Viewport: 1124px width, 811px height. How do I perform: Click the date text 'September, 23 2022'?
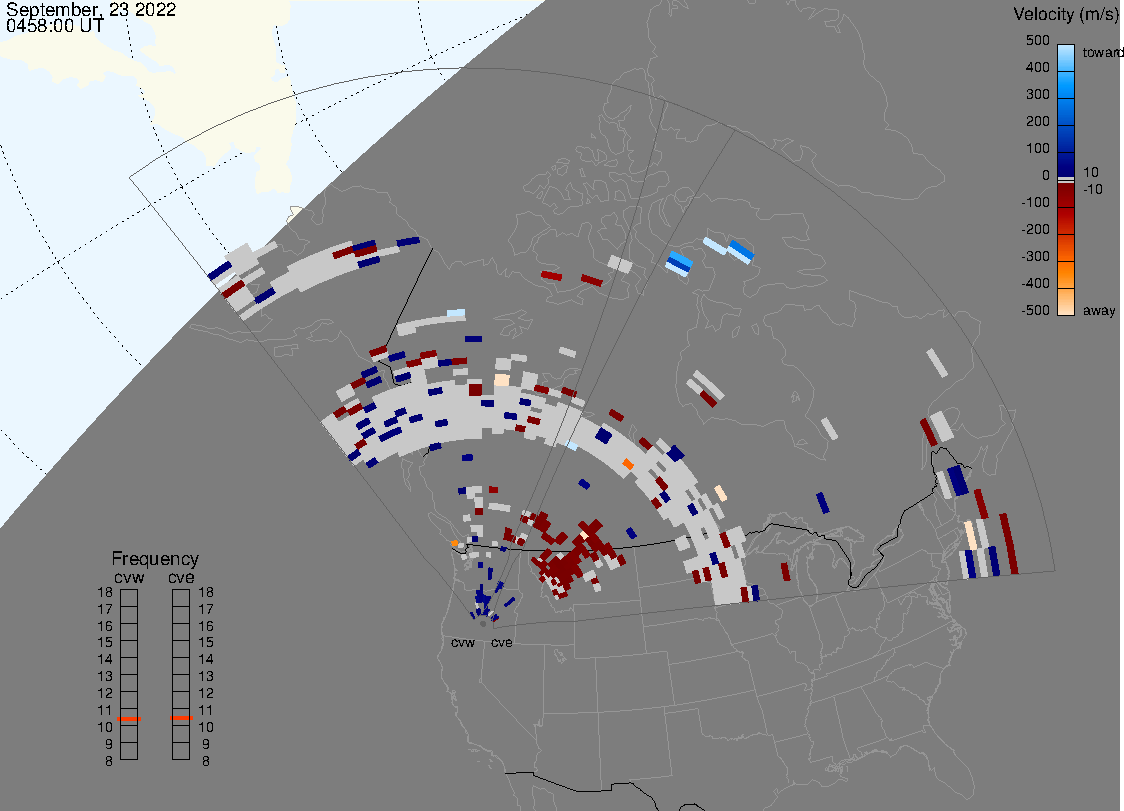[91, 9]
